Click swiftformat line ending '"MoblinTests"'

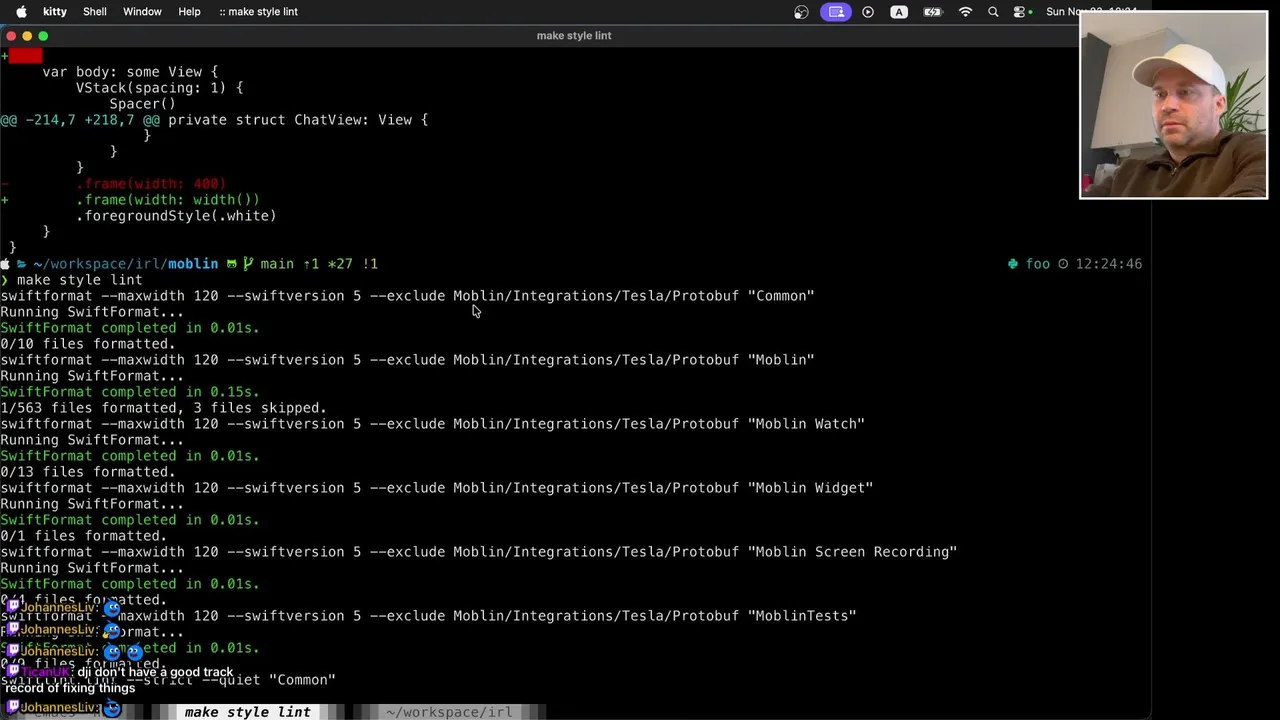(428, 616)
